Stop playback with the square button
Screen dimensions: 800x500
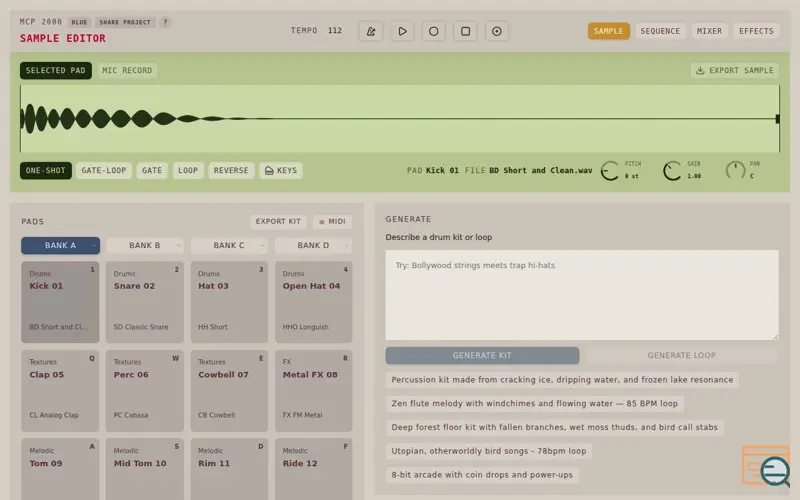(465, 31)
